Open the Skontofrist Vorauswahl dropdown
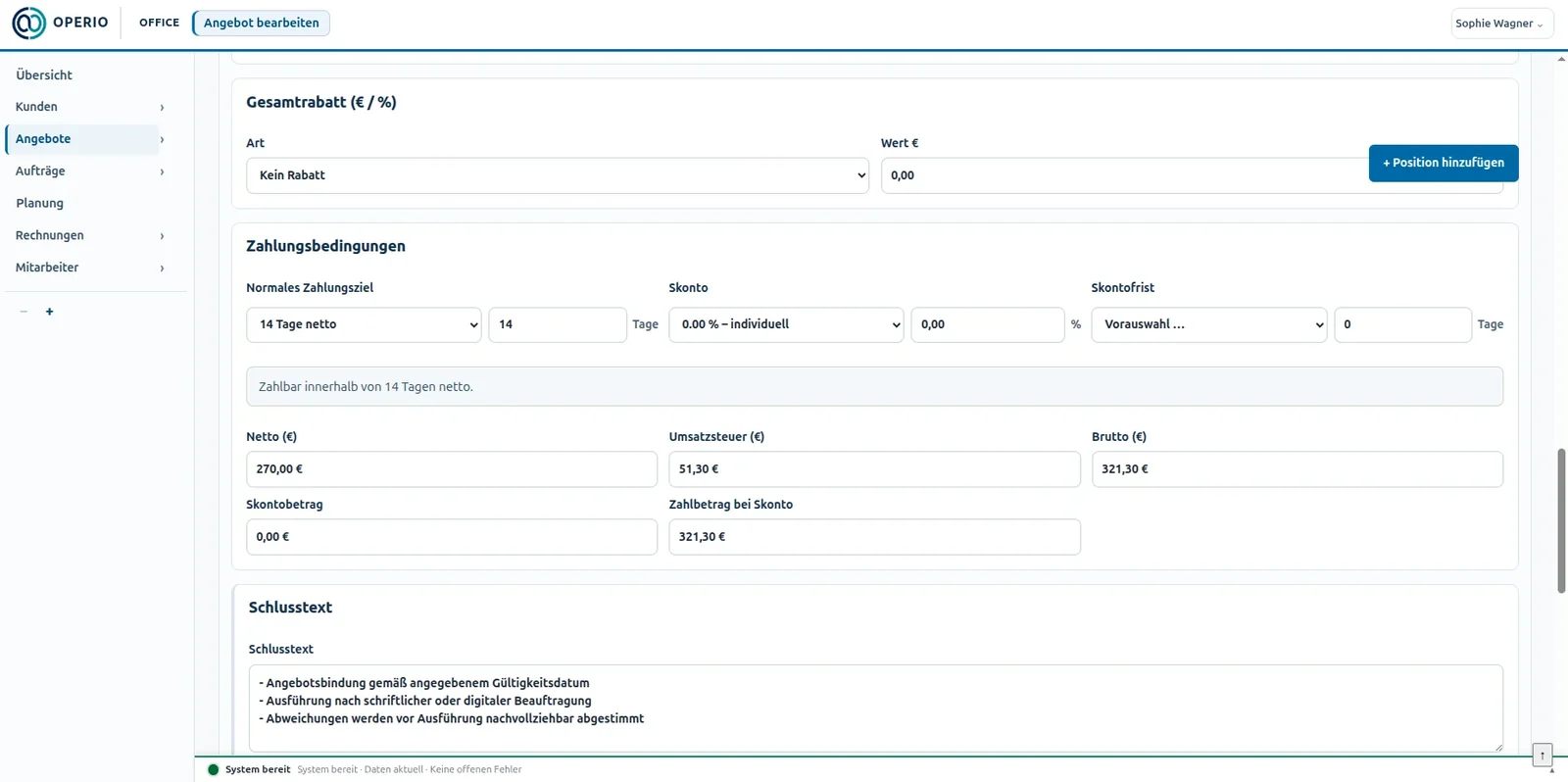 1209,324
